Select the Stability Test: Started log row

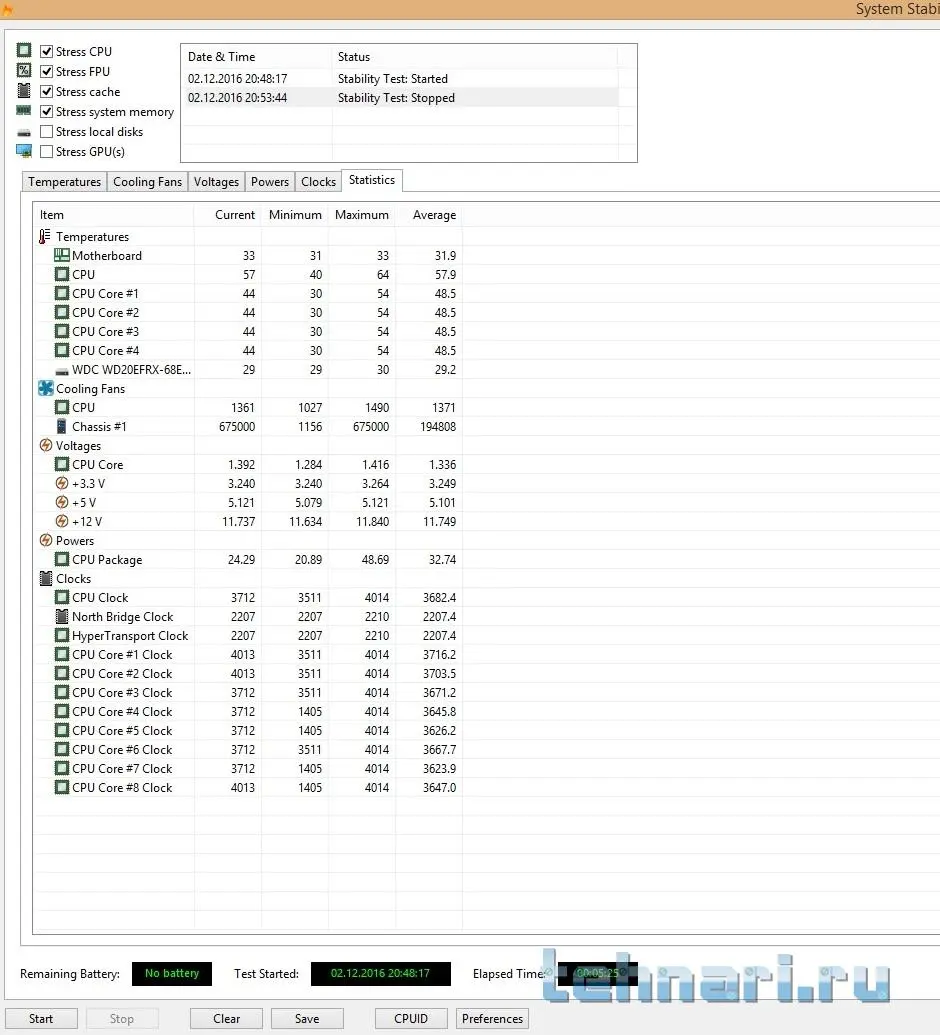pos(401,79)
